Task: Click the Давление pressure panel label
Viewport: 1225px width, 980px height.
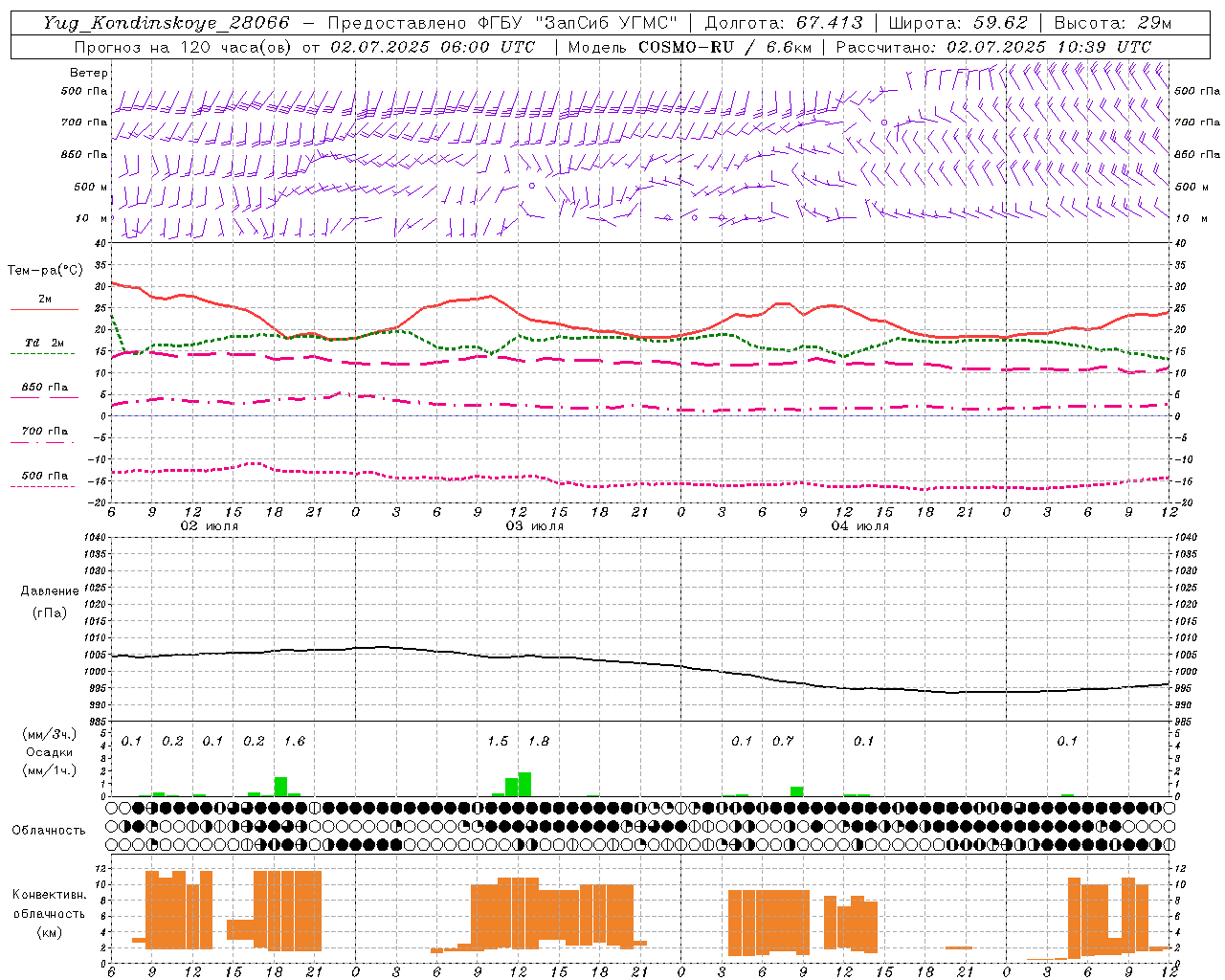Action: tap(49, 591)
